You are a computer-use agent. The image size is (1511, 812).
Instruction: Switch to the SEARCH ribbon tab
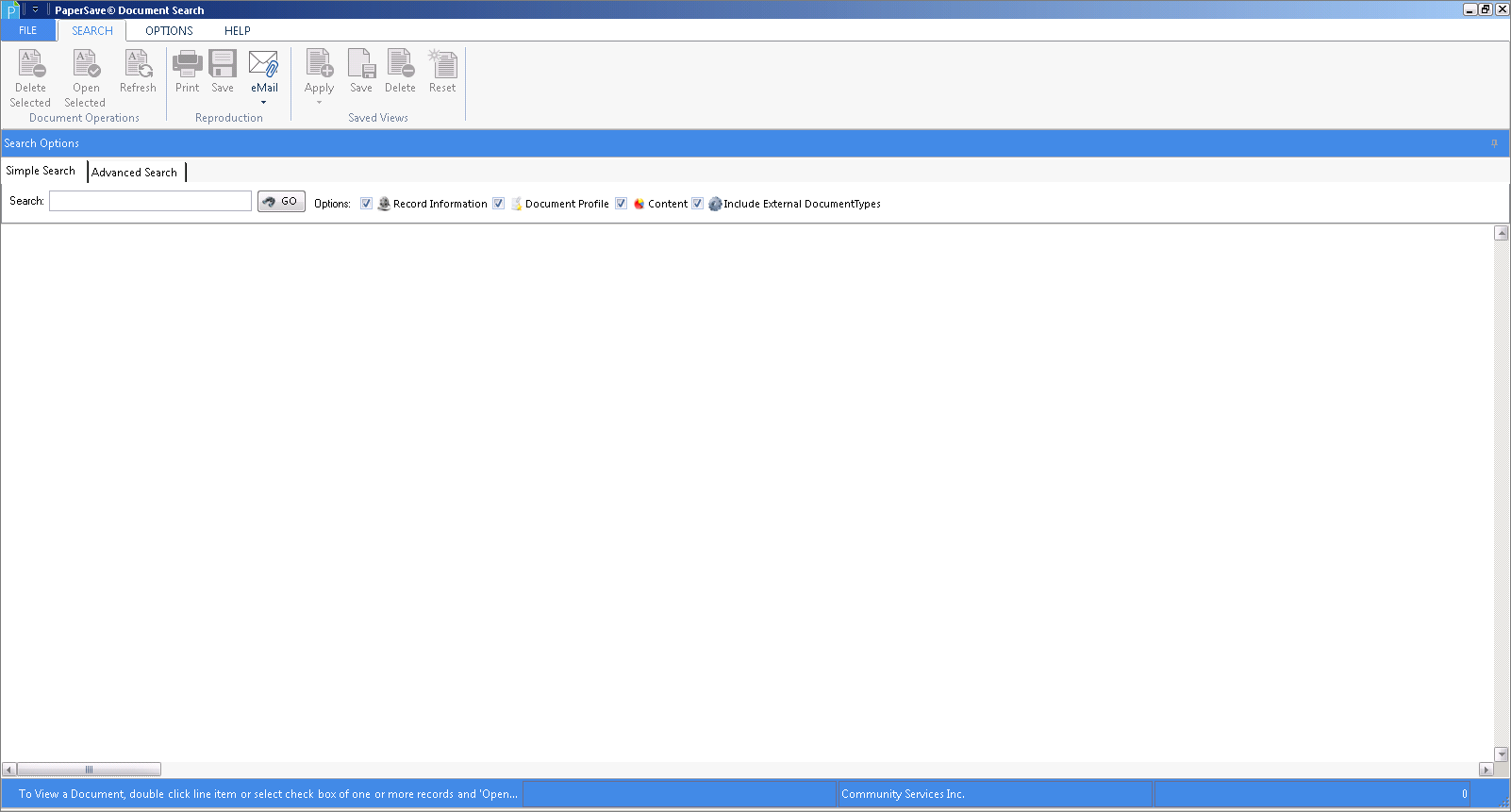pos(92,30)
